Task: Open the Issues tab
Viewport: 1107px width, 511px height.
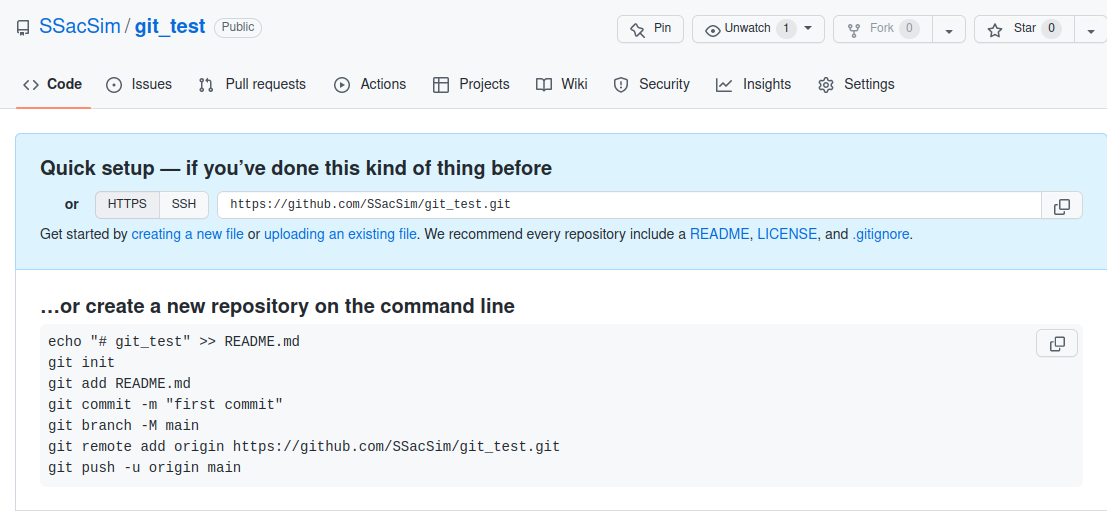Action: pyautogui.click(x=139, y=85)
